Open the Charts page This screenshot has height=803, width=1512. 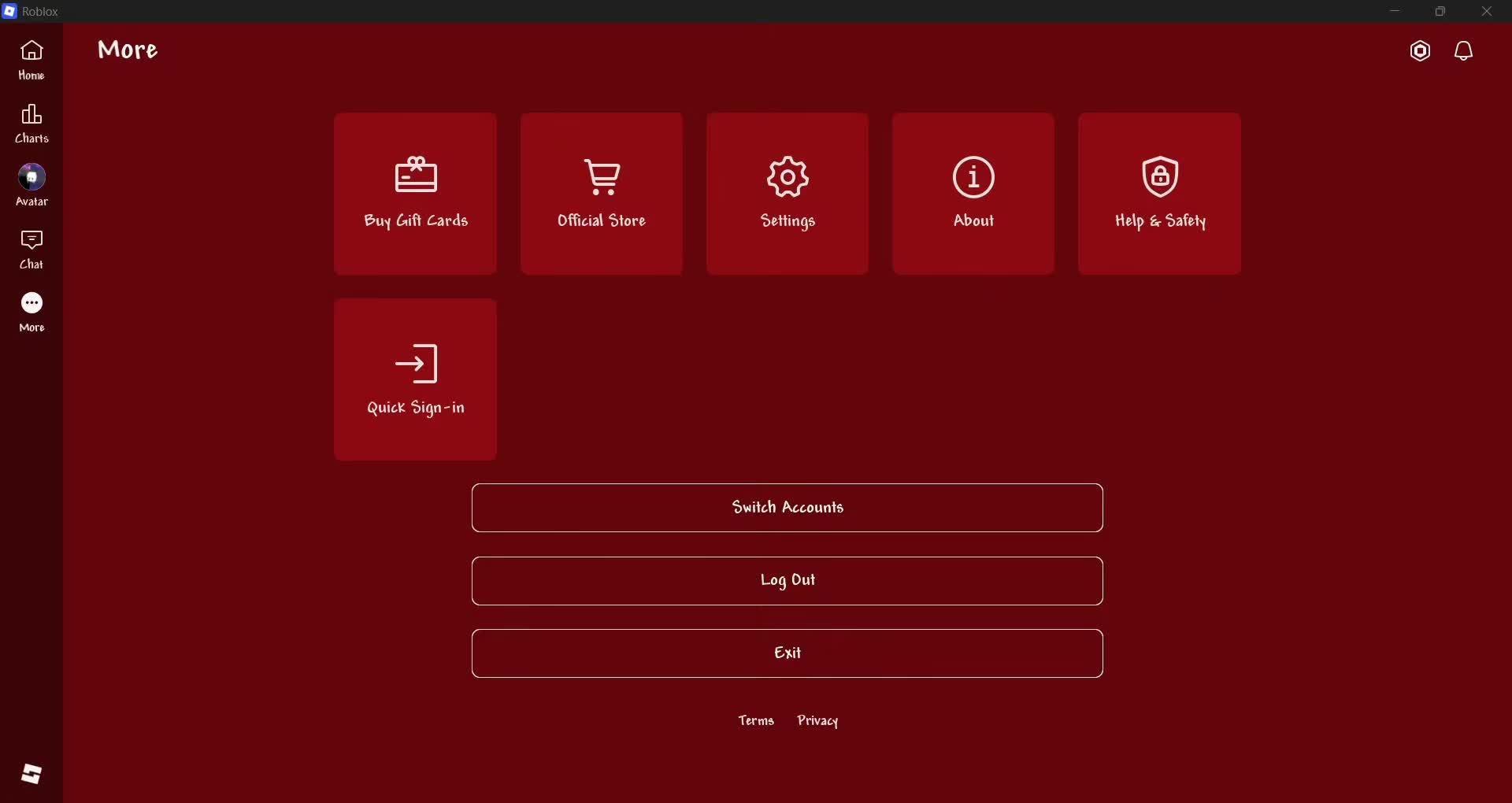[31, 124]
